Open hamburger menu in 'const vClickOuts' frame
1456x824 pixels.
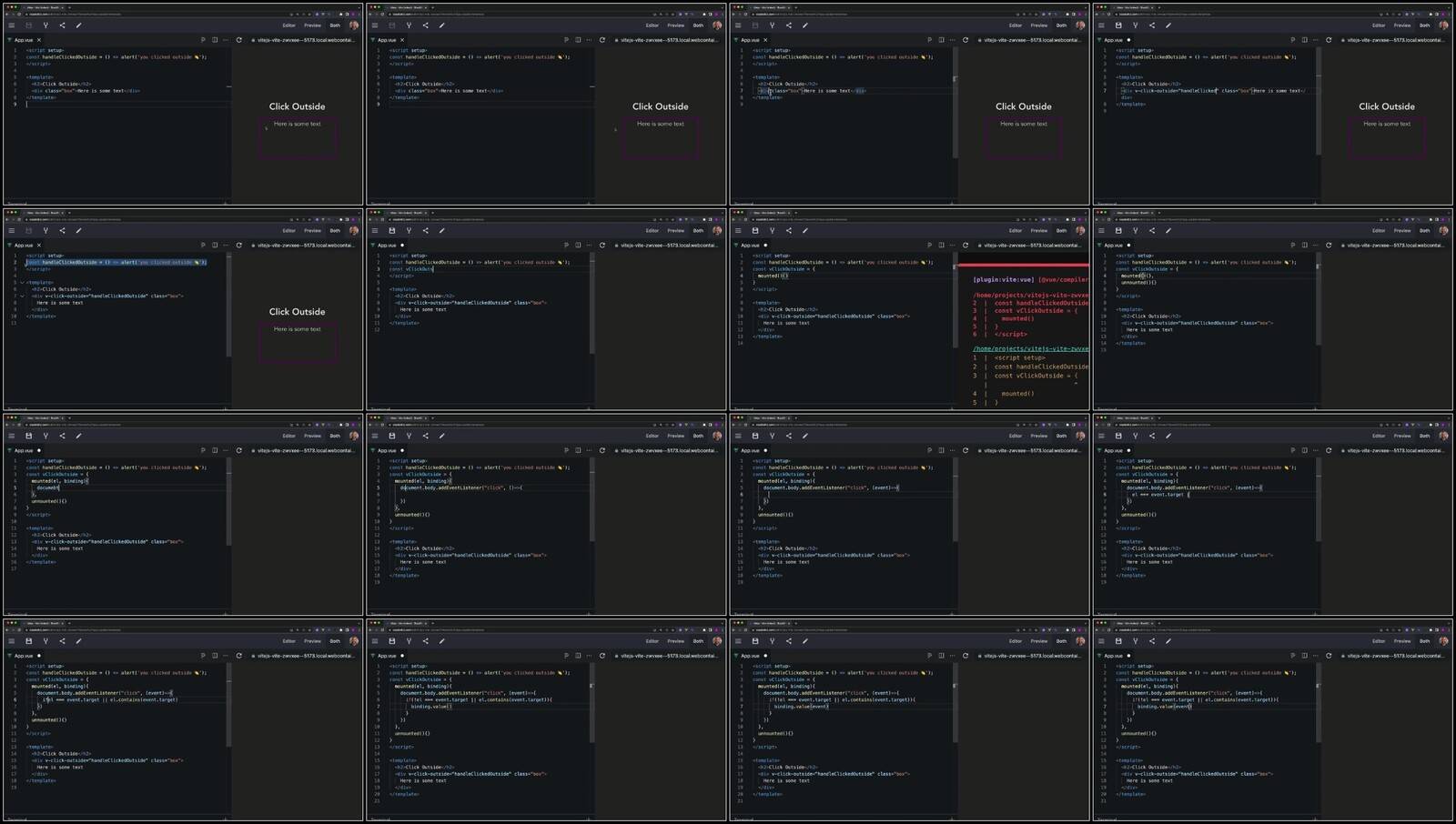(375, 231)
